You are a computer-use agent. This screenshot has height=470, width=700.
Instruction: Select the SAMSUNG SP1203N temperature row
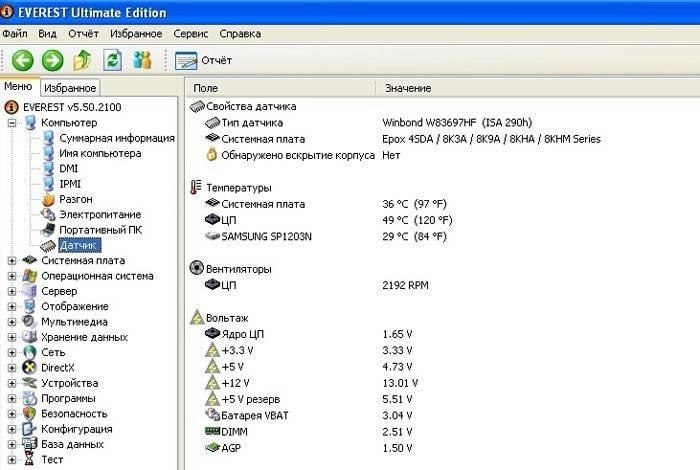point(268,235)
